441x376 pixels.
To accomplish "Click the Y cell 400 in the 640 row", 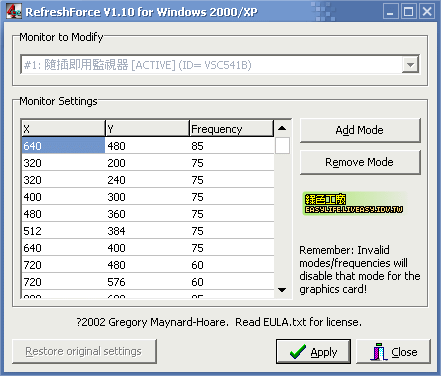I will [147, 248].
